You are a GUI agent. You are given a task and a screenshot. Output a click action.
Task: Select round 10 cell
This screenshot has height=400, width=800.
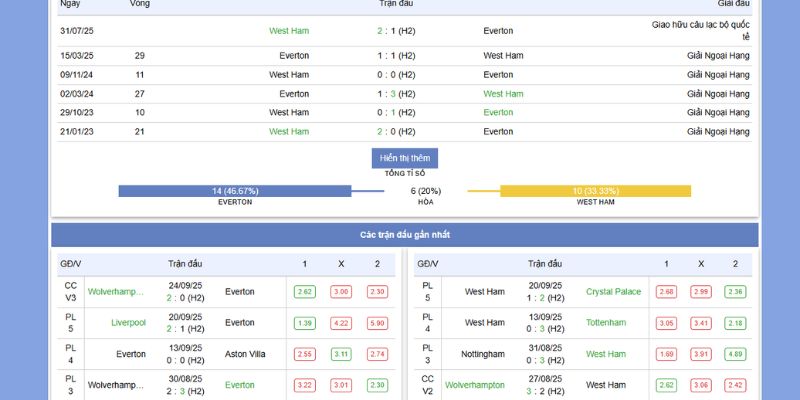pyautogui.click(x=140, y=112)
